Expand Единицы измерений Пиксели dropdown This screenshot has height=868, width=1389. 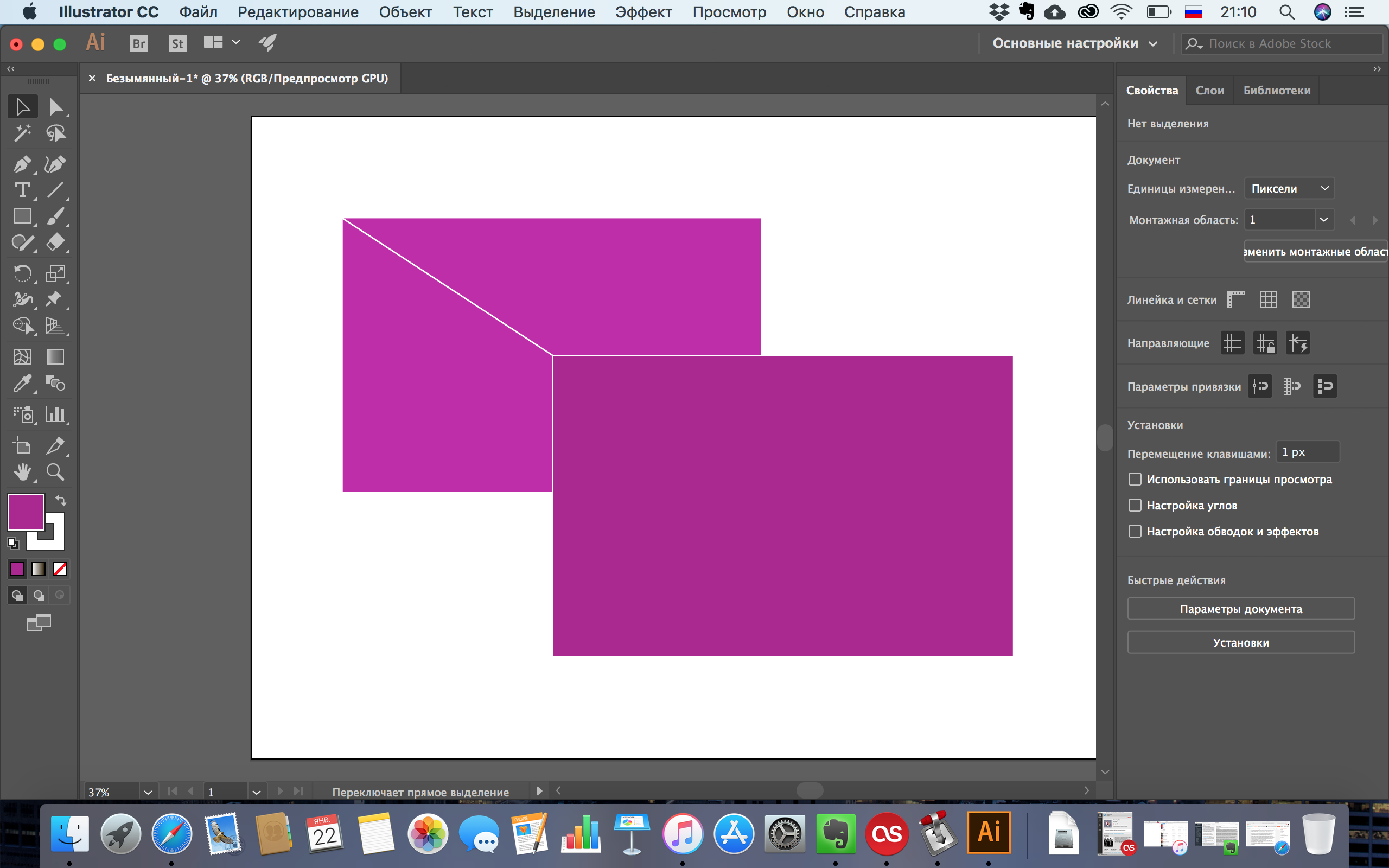[x=1291, y=188]
